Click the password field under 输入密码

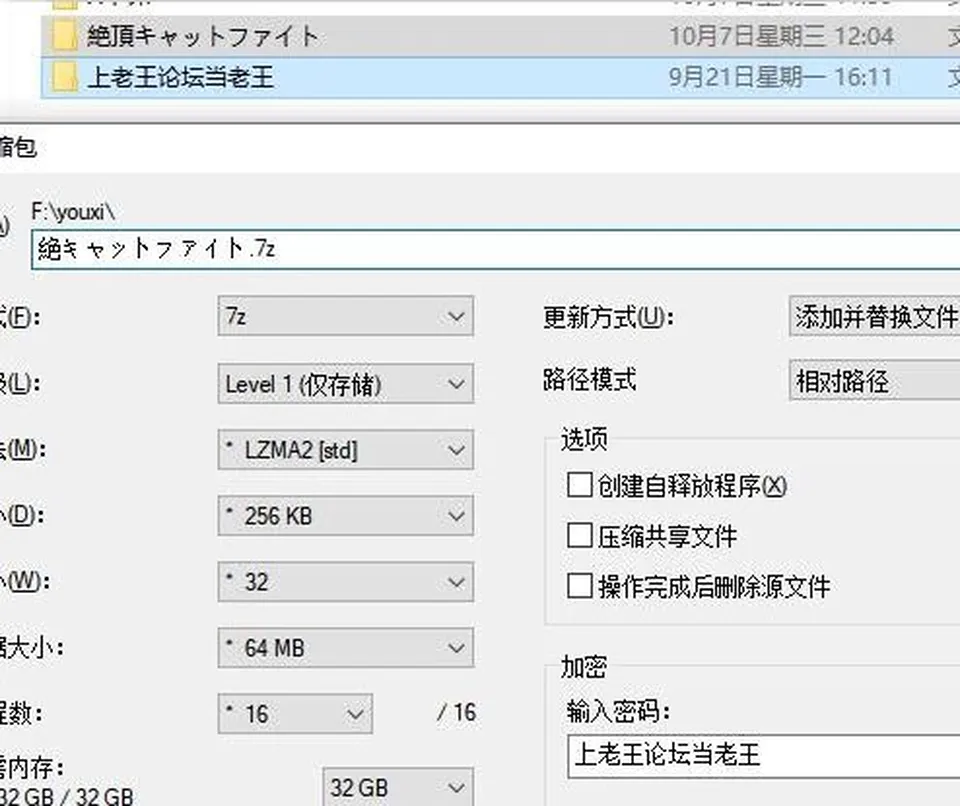pos(763,756)
